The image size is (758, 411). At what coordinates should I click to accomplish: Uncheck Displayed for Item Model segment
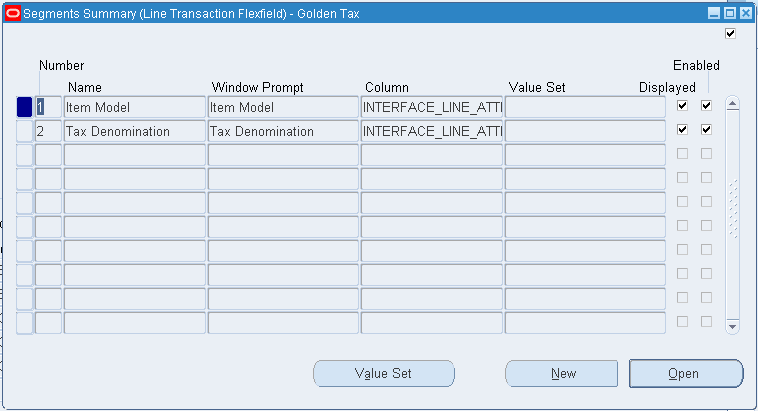click(682, 105)
